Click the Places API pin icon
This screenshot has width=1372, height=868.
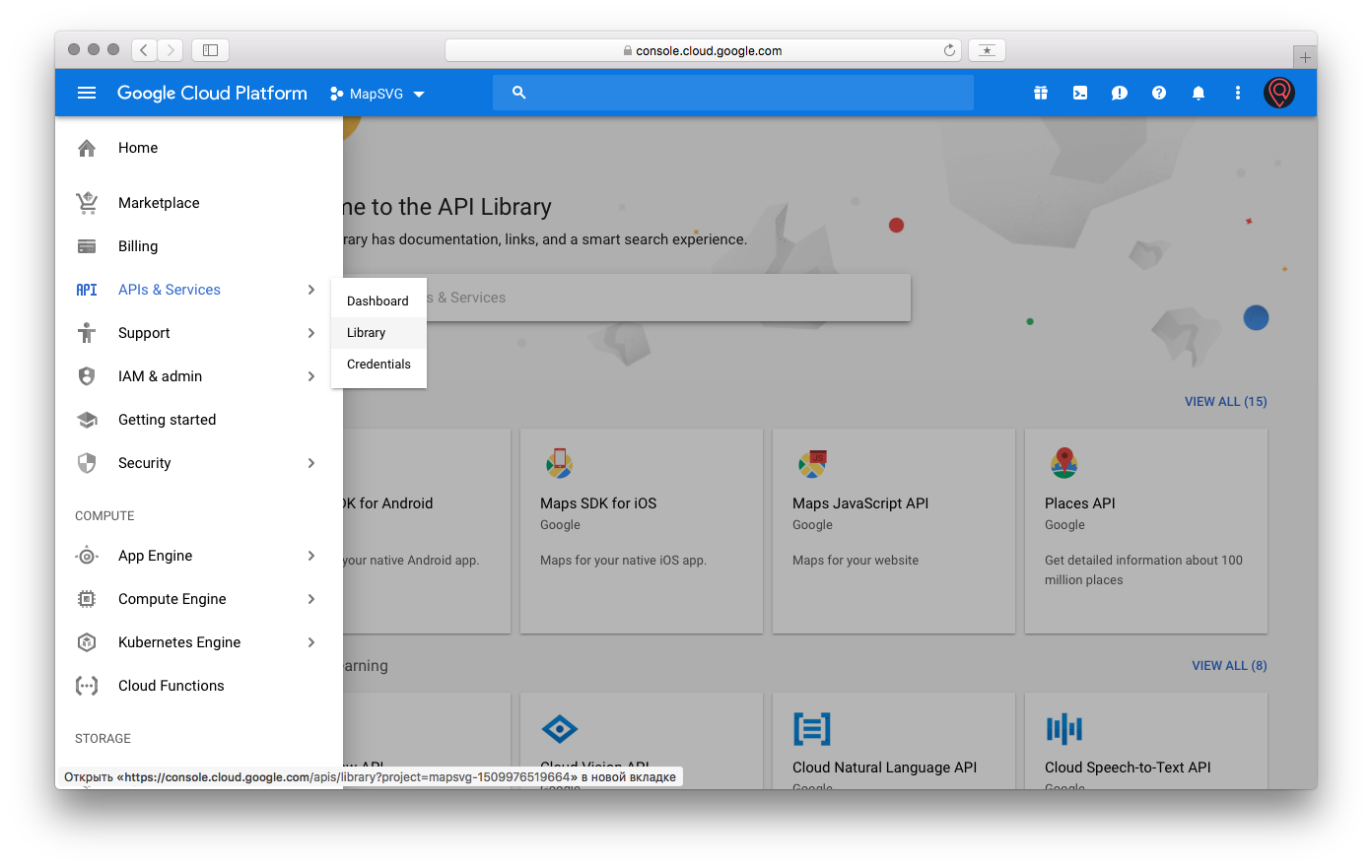[1064, 462]
